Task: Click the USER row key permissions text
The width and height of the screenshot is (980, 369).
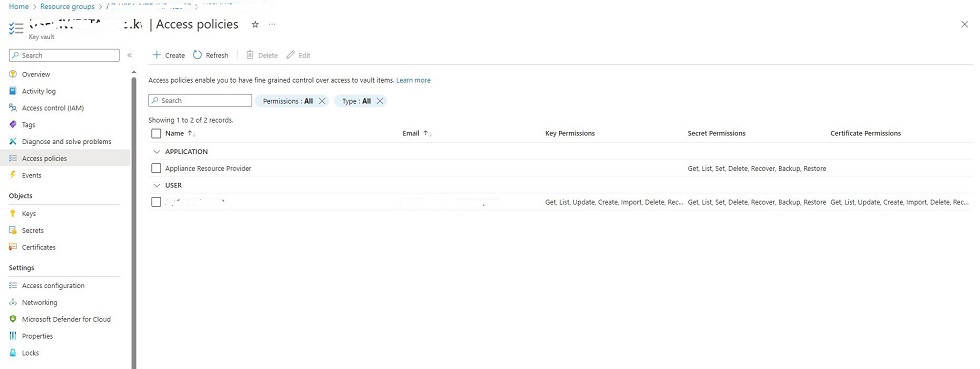Action: [614, 203]
